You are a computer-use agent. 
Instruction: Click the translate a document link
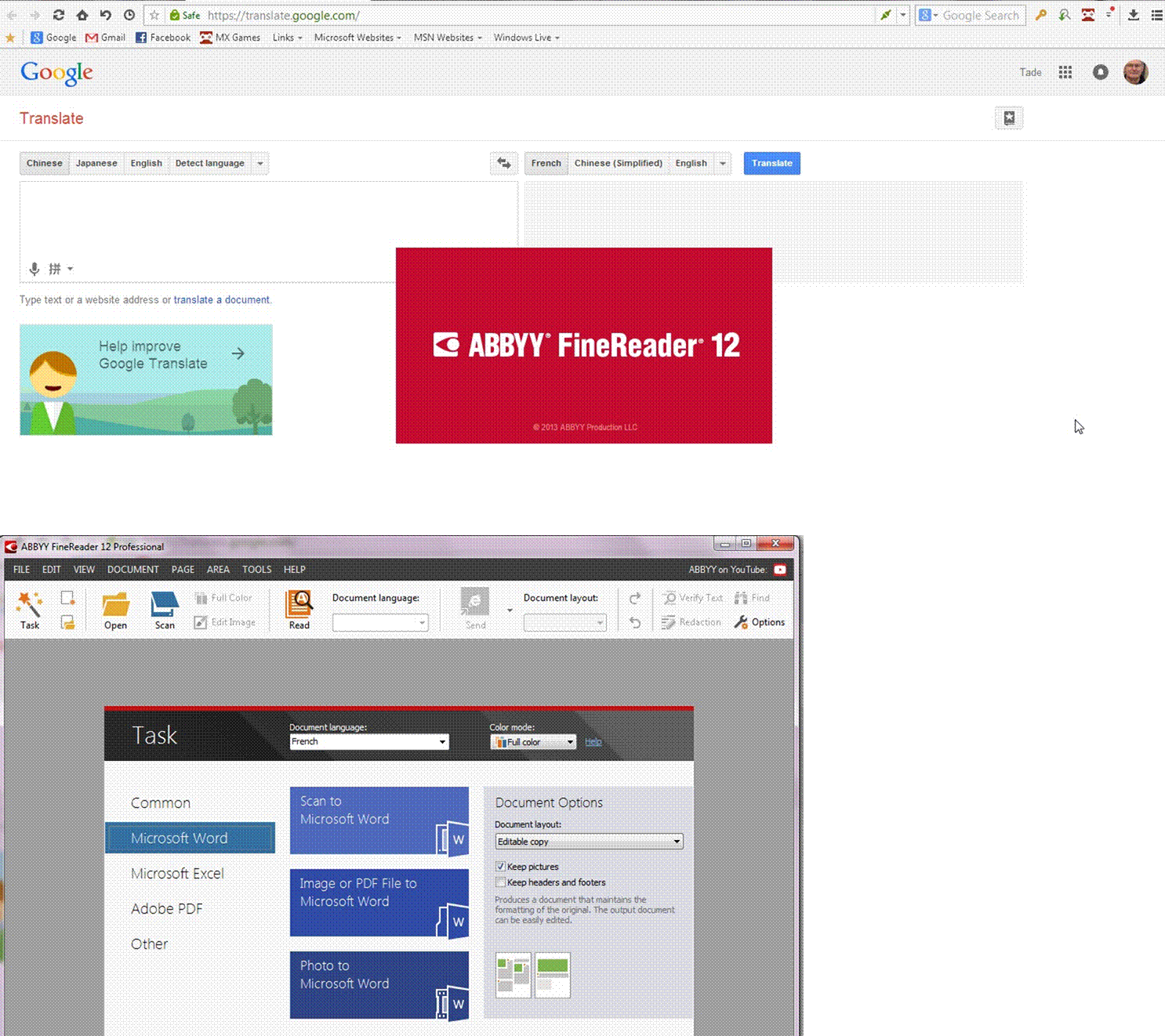click(x=222, y=300)
